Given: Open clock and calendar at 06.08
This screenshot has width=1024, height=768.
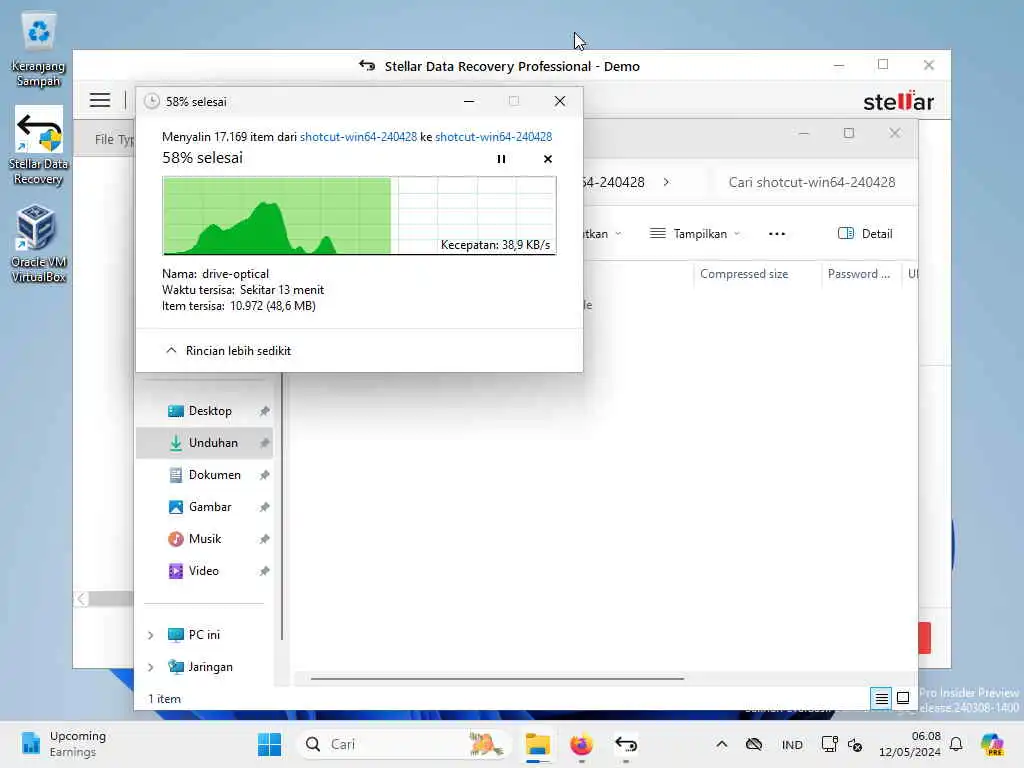Looking at the screenshot, I should click(910, 744).
